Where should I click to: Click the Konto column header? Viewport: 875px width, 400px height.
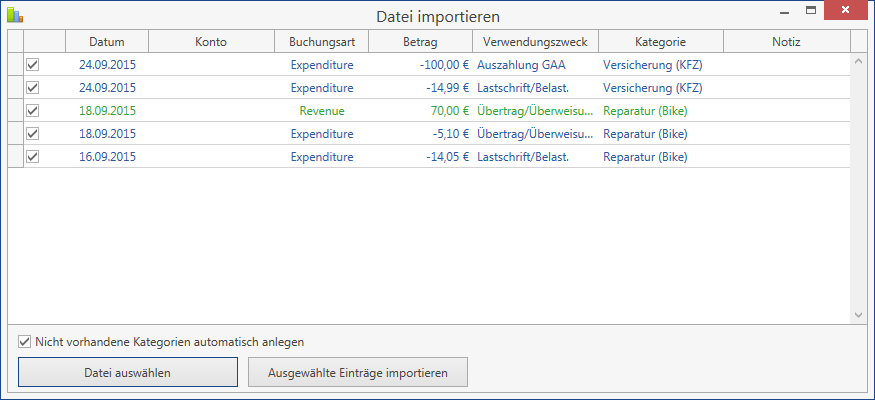[211, 42]
